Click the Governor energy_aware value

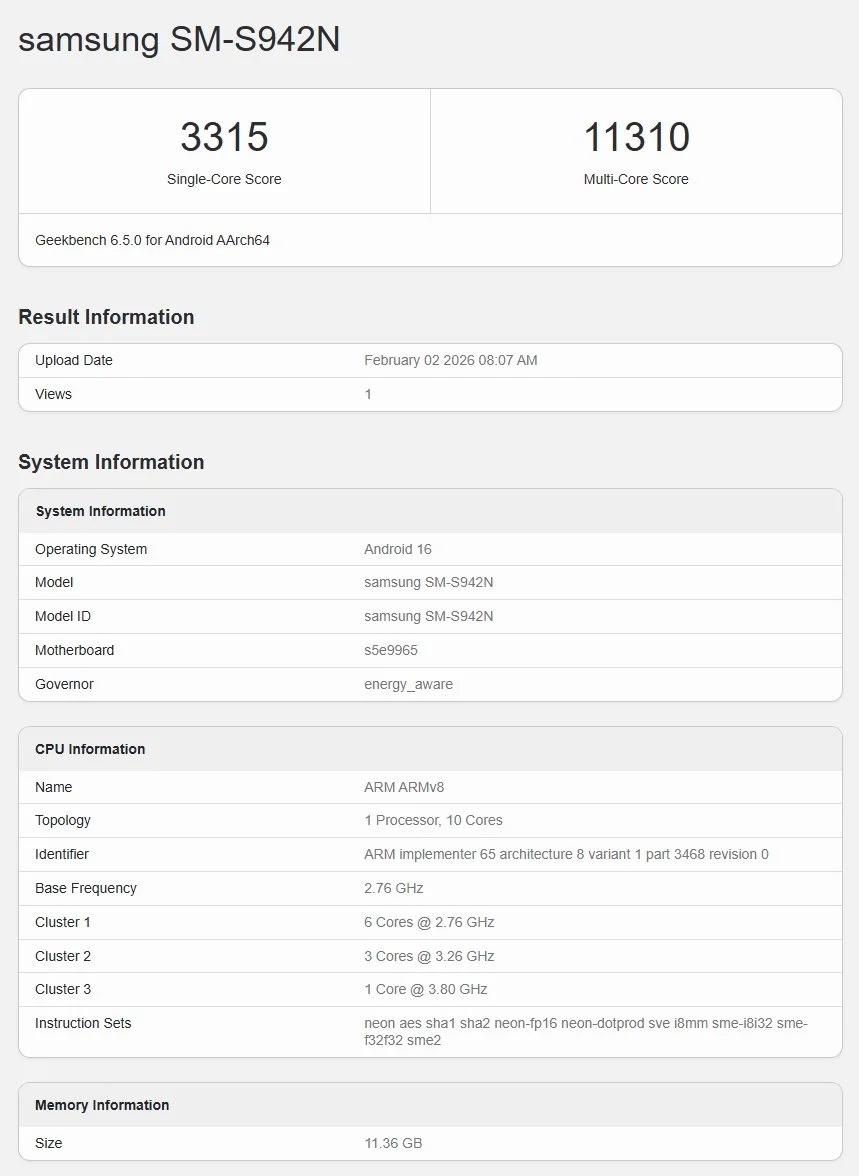coord(407,684)
